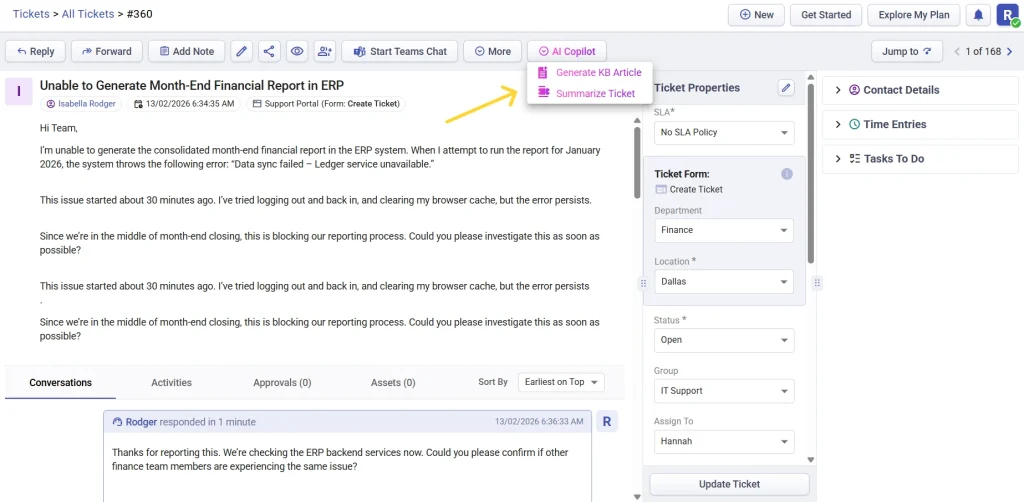
Task: Click the right panel resize handle
Action: coord(817,283)
